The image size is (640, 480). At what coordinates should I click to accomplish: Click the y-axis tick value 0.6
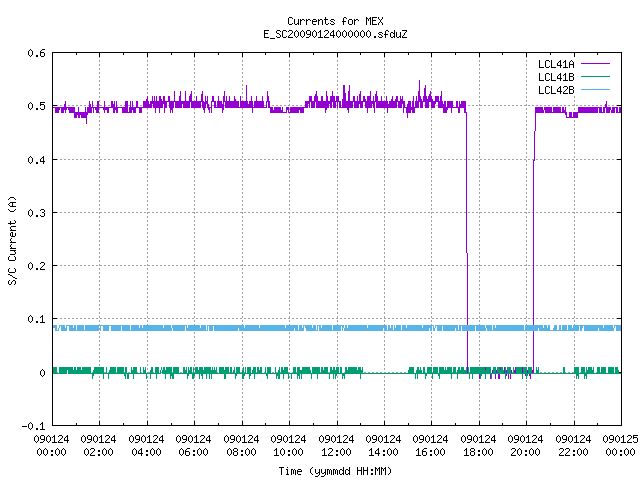pos(36,53)
